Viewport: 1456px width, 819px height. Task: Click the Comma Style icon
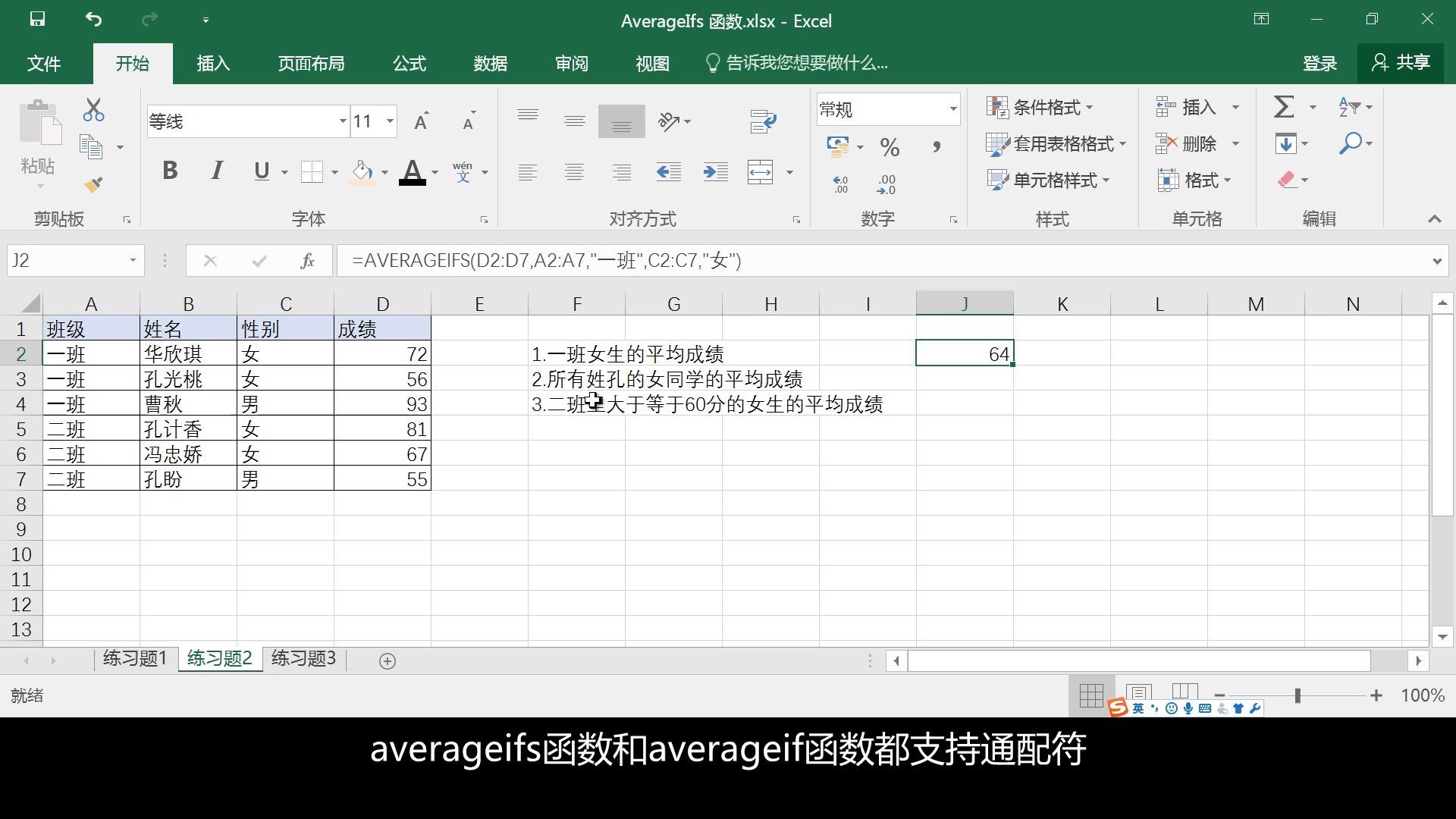coord(937,146)
